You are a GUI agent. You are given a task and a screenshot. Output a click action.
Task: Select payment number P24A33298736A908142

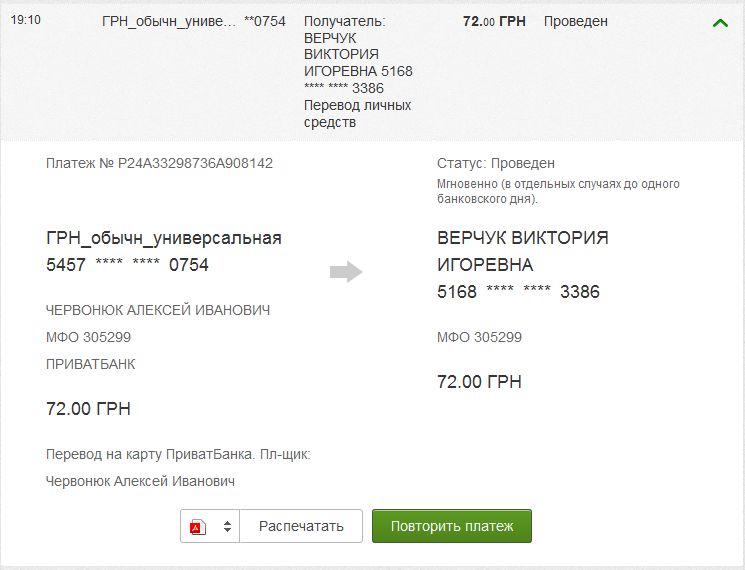(x=159, y=163)
